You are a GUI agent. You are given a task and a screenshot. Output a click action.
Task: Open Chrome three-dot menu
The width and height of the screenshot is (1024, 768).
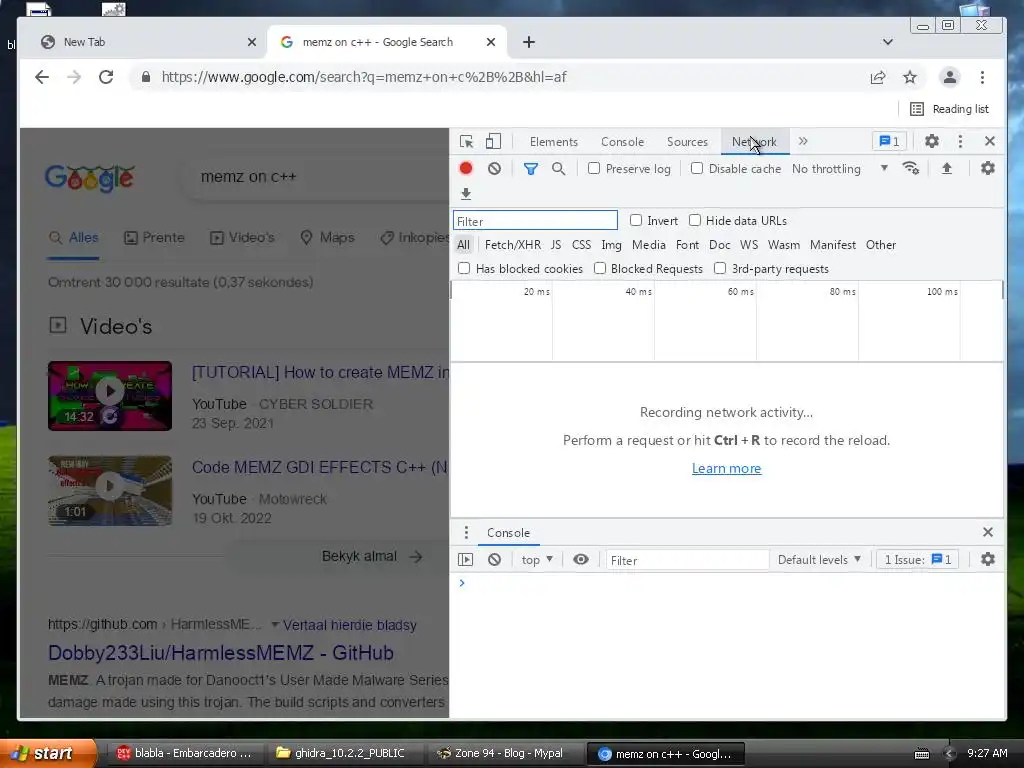[982, 77]
